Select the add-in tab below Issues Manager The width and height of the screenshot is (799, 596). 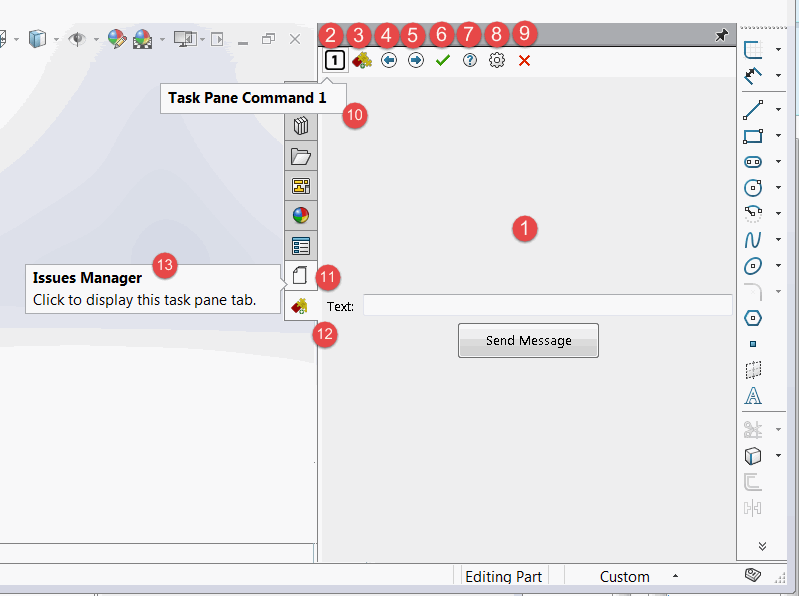(x=301, y=306)
